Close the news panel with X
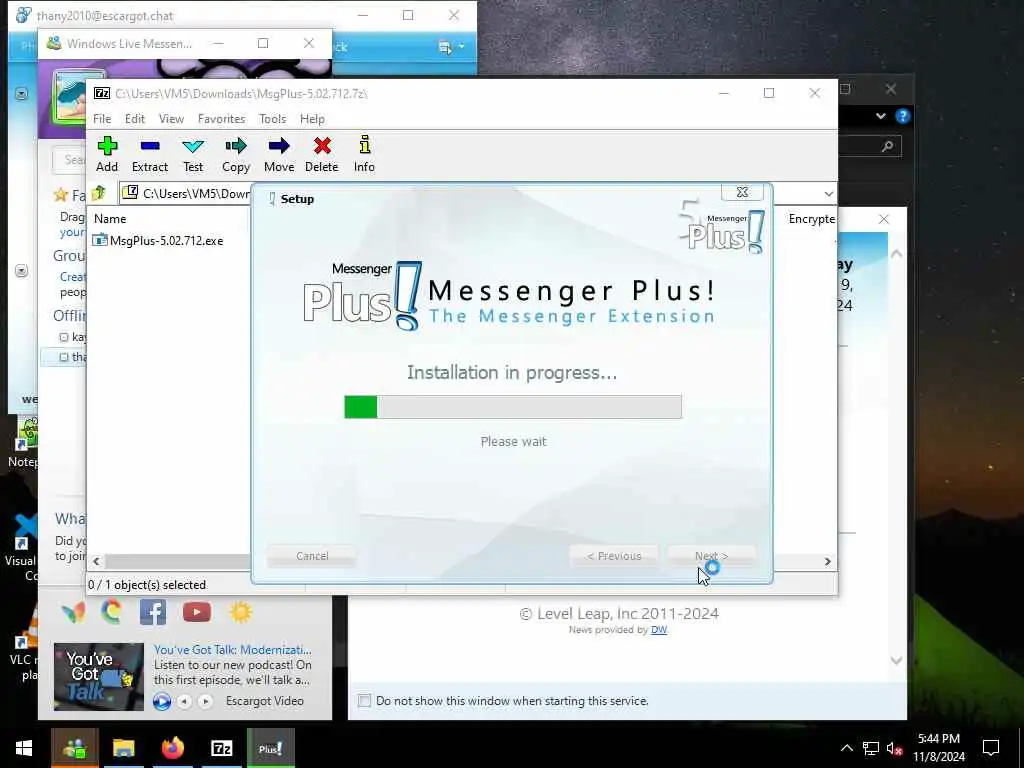The width and height of the screenshot is (1024, 768). tap(884, 219)
